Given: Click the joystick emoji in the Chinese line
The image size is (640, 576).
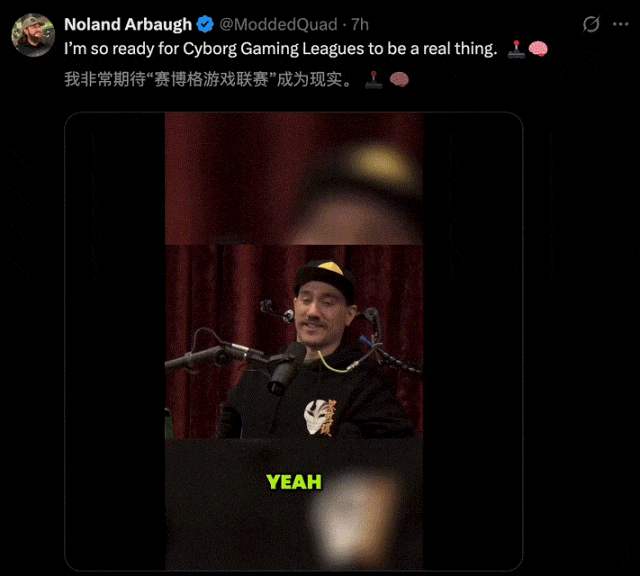Looking at the screenshot, I should (x=373, y=80).
